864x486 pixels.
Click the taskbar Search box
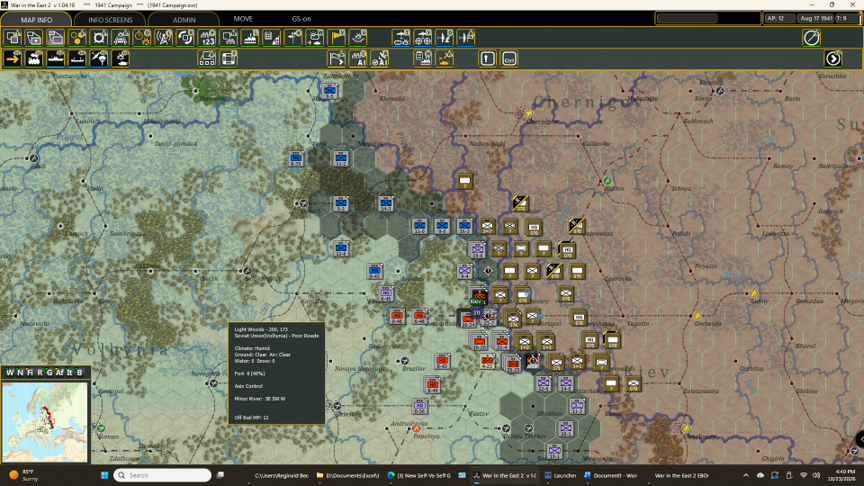163,475
